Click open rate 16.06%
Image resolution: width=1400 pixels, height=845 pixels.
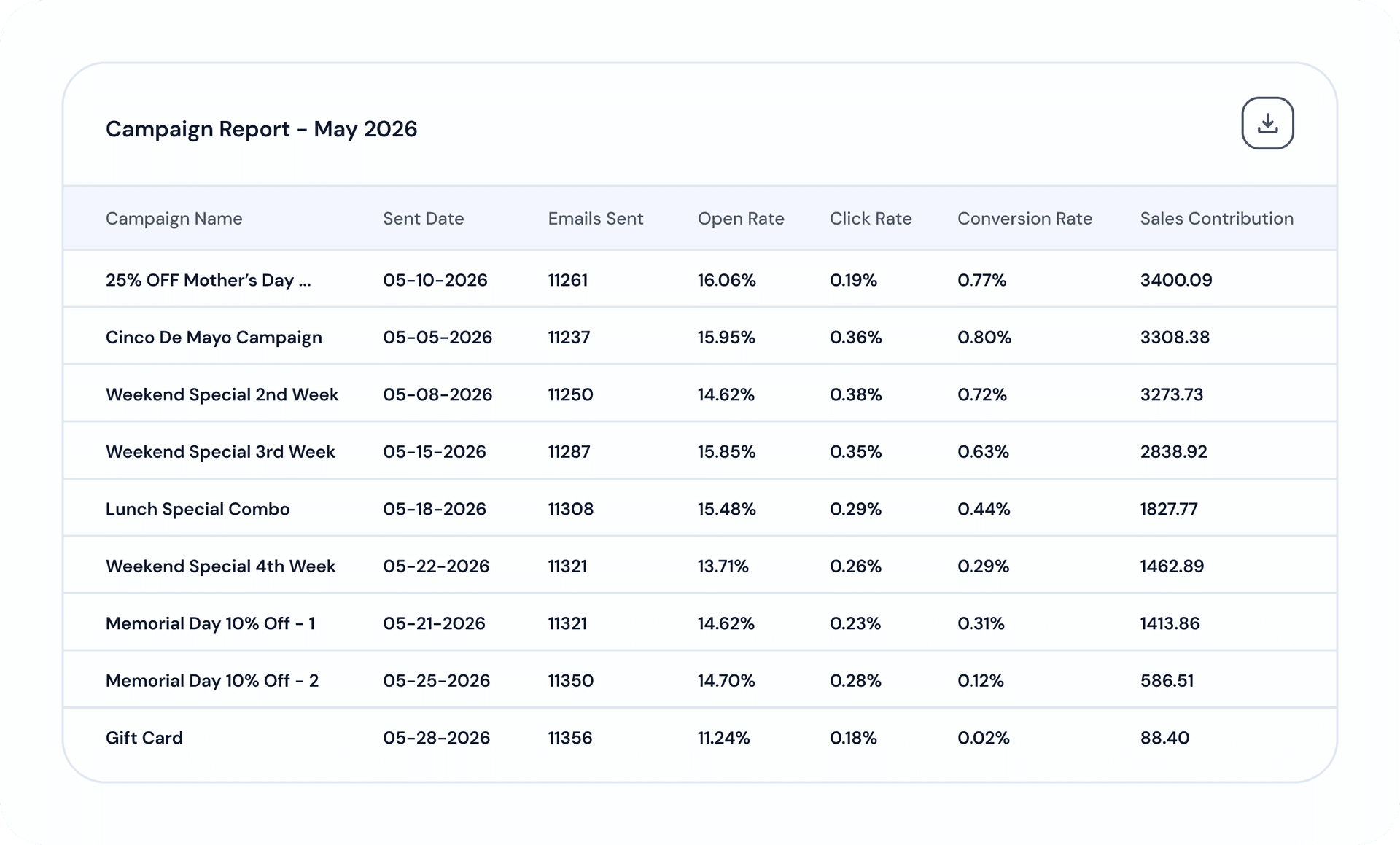click(727, 280)
